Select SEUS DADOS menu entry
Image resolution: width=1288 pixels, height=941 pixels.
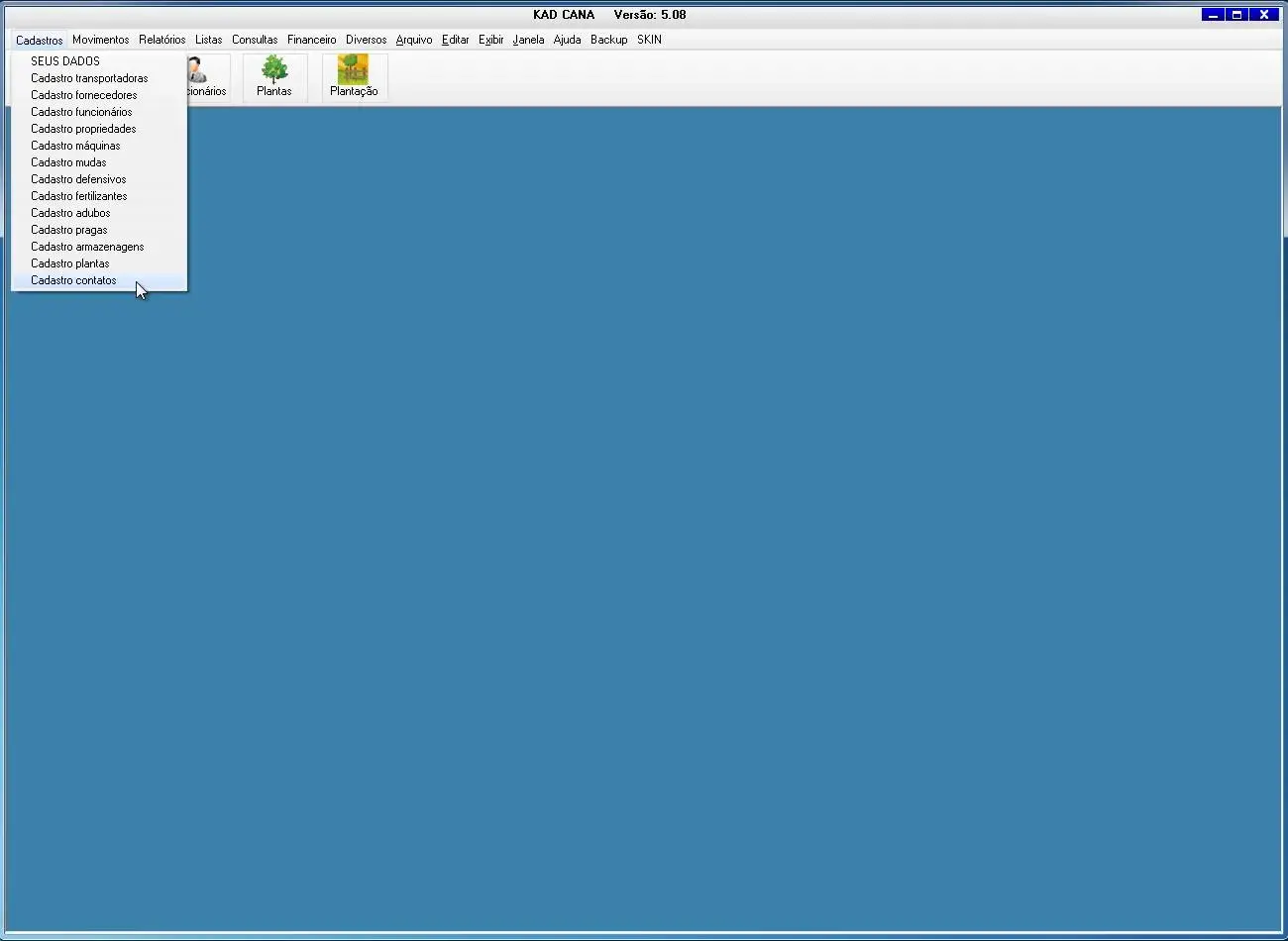[x=99, y=61]
